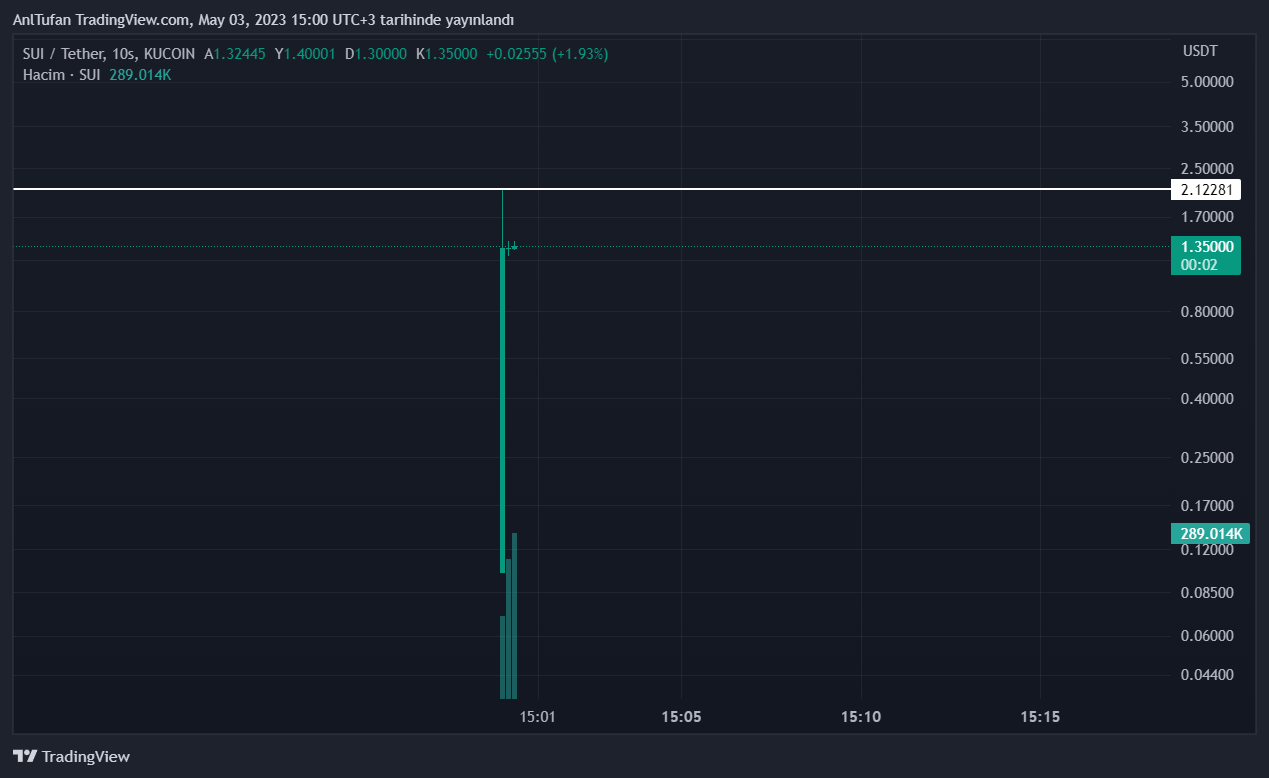
Task: Click the green 1.35000 current price label
Action: 1204,247
